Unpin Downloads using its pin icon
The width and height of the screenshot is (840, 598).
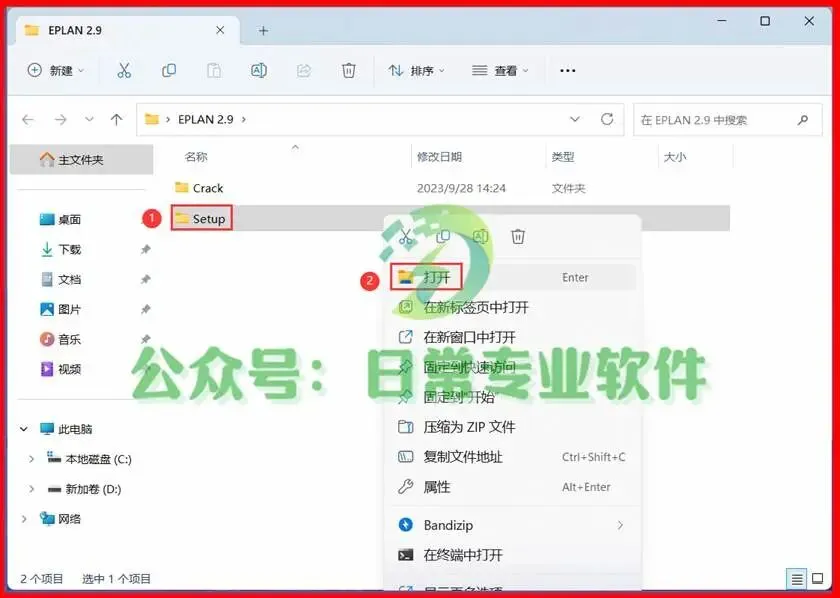tap(145, 249)
